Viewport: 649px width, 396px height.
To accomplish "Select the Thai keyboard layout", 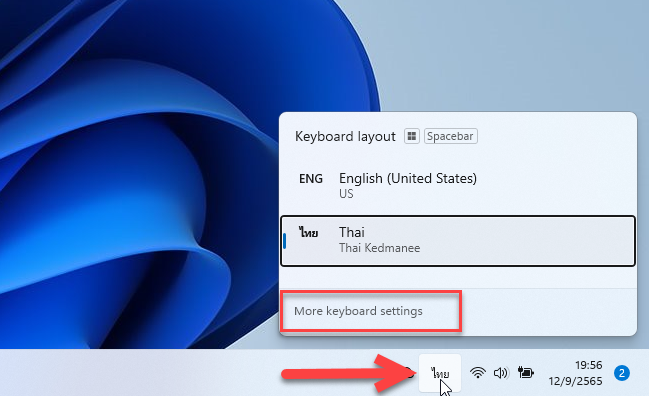I will point(458,240).
